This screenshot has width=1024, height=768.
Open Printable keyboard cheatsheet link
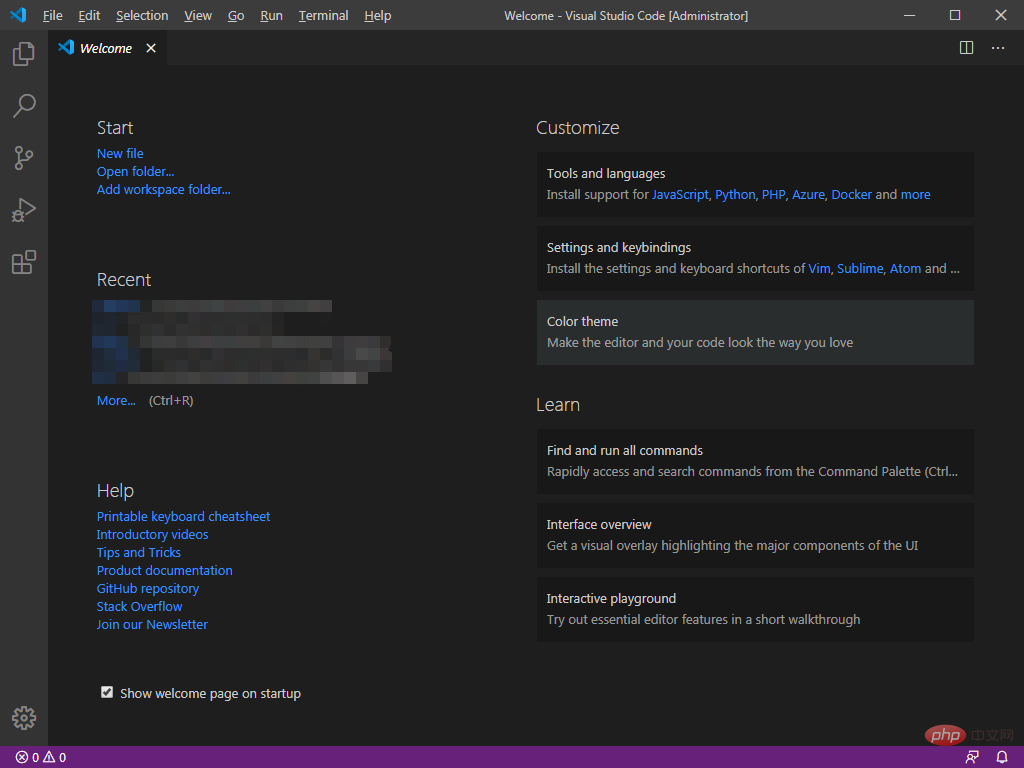pos(183,517)
